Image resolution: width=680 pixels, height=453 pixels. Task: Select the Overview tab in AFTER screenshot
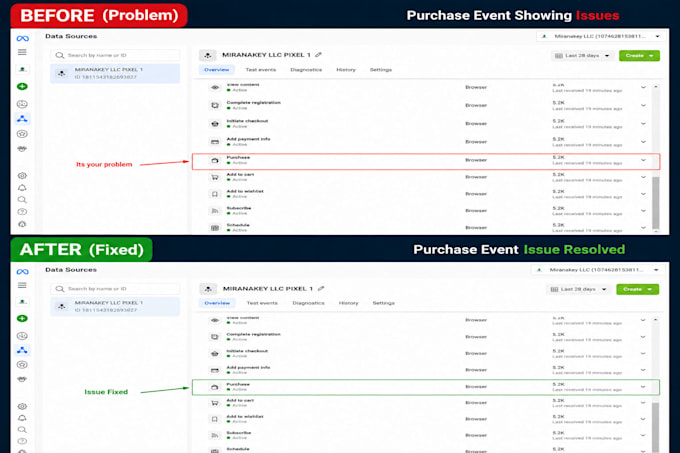pyautogui.click(x=217, y=303)
